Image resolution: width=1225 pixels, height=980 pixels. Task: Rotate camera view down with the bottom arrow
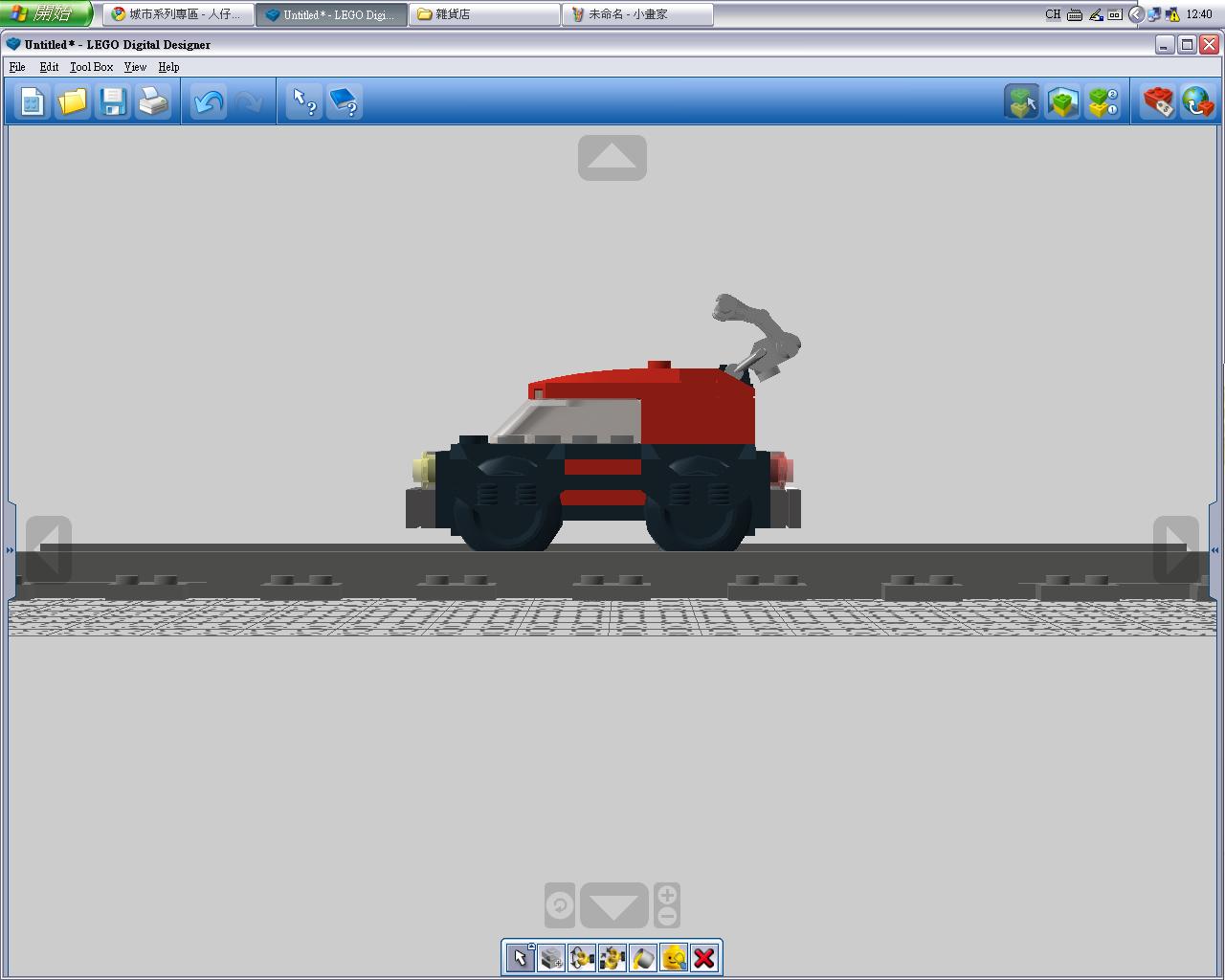point(613,905)
